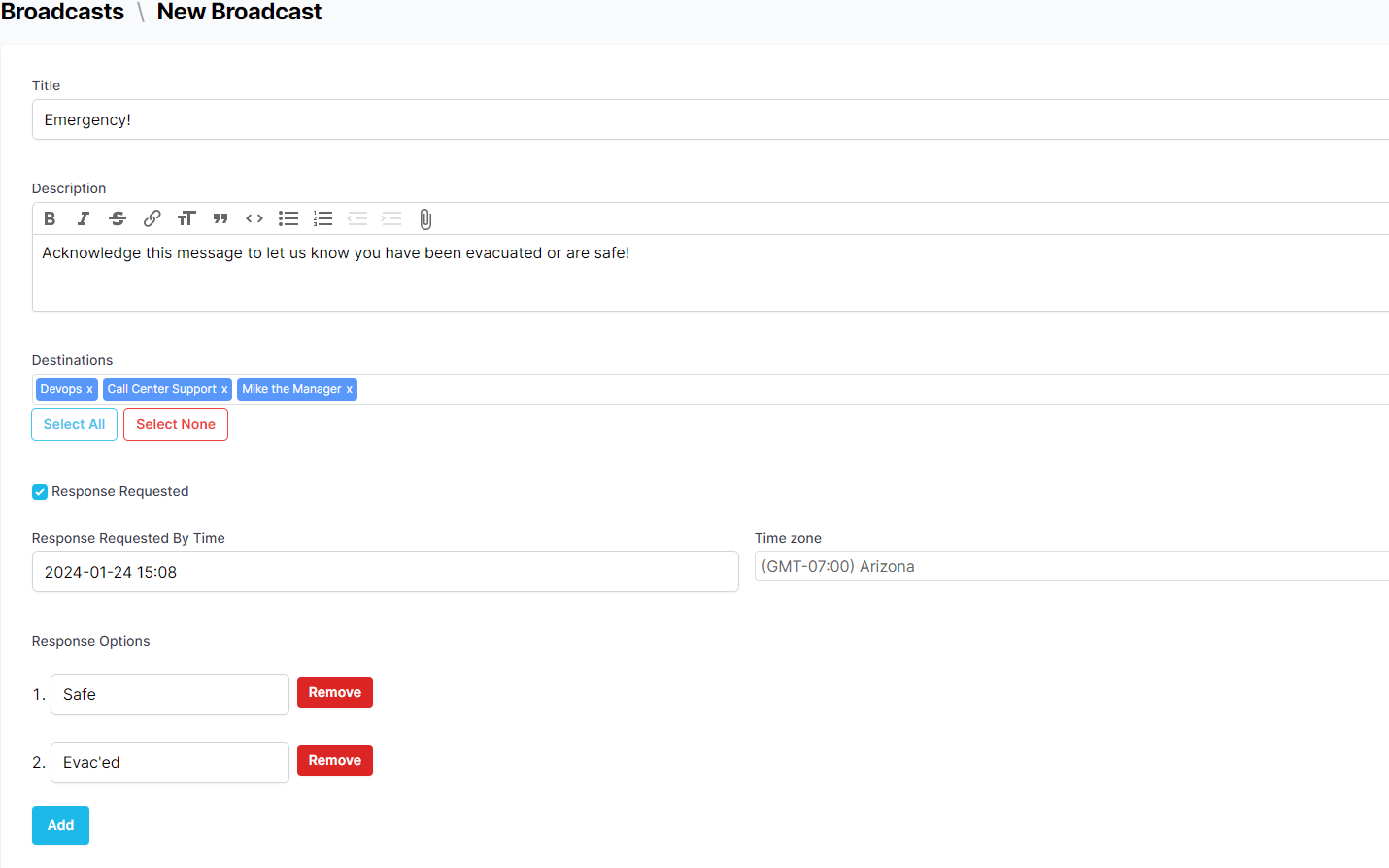The height and width of the screenshot is (868, 1389).
Task: Apply italic formatting to the description text
Action: (x=84, y=217)
